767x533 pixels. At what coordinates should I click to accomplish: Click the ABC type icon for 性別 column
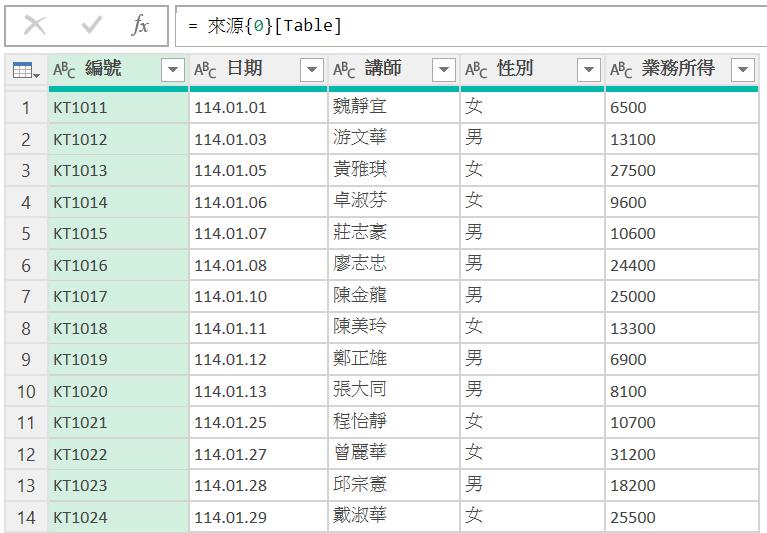click(475, 69)
